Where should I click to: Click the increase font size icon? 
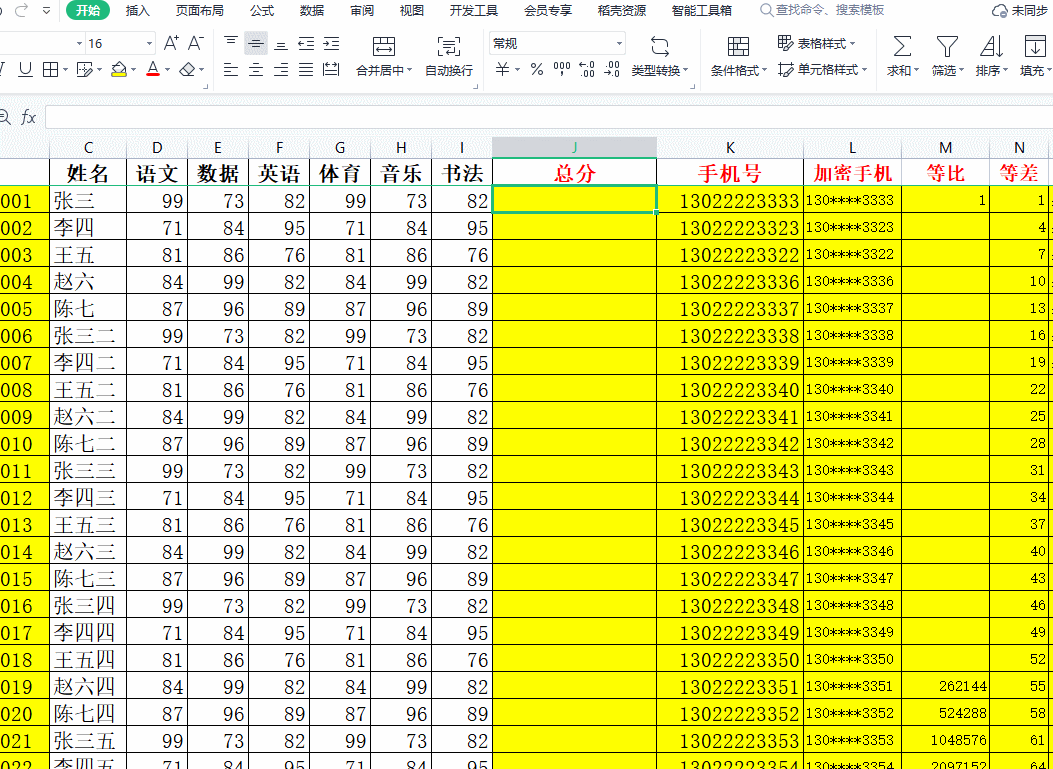(171, 43)
